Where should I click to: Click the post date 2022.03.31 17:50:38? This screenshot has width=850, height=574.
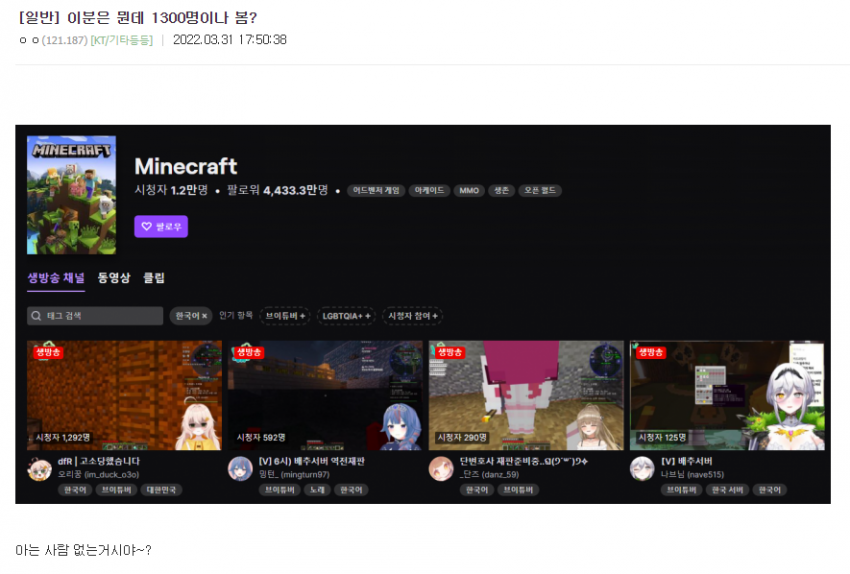tap(230, 40)
